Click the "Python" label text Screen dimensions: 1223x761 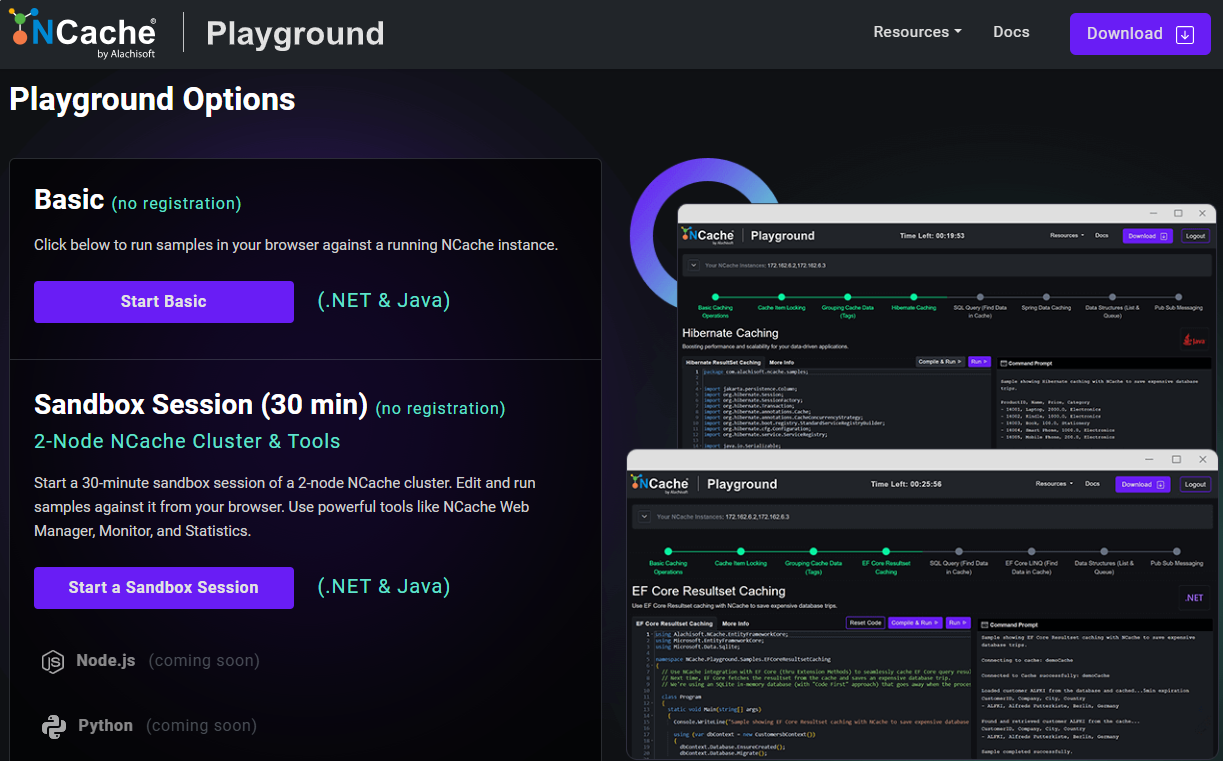(x=106, y=726)
